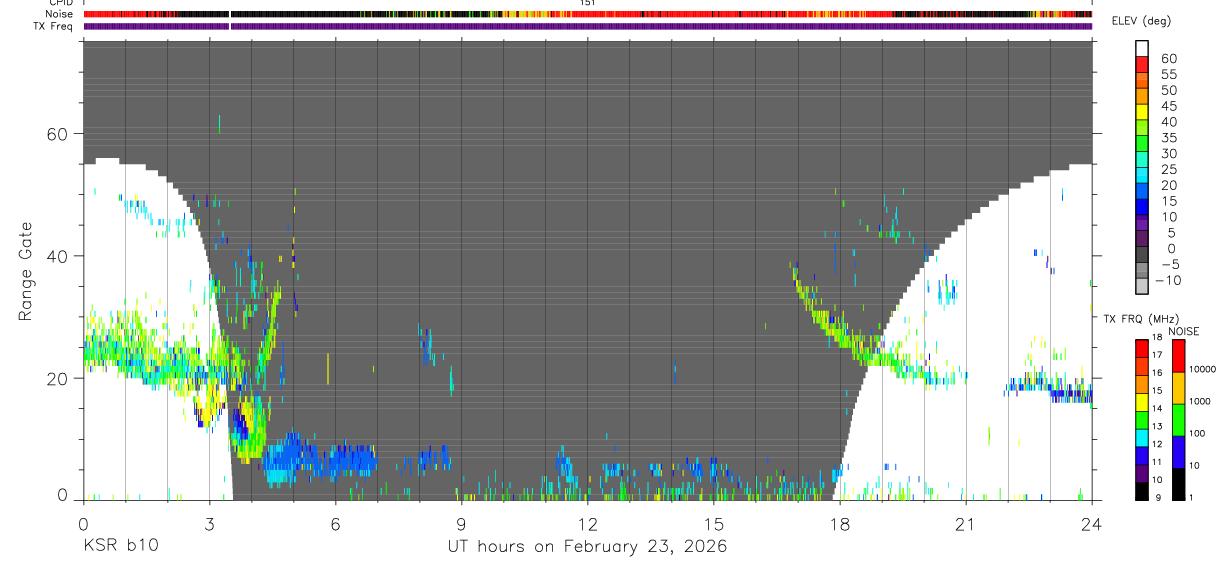Click the multicolored Noise strip above the plot
Viewport: 1228px width, 567px height.
click(588, 14)
